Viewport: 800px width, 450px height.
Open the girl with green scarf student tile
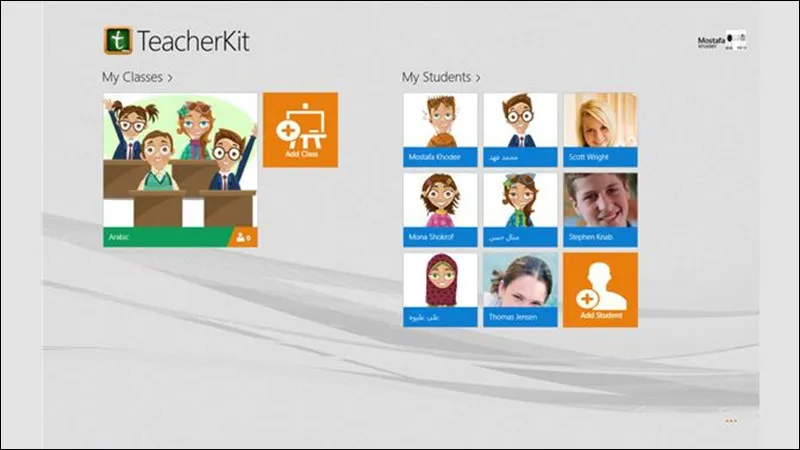click(x=520, y=210)
